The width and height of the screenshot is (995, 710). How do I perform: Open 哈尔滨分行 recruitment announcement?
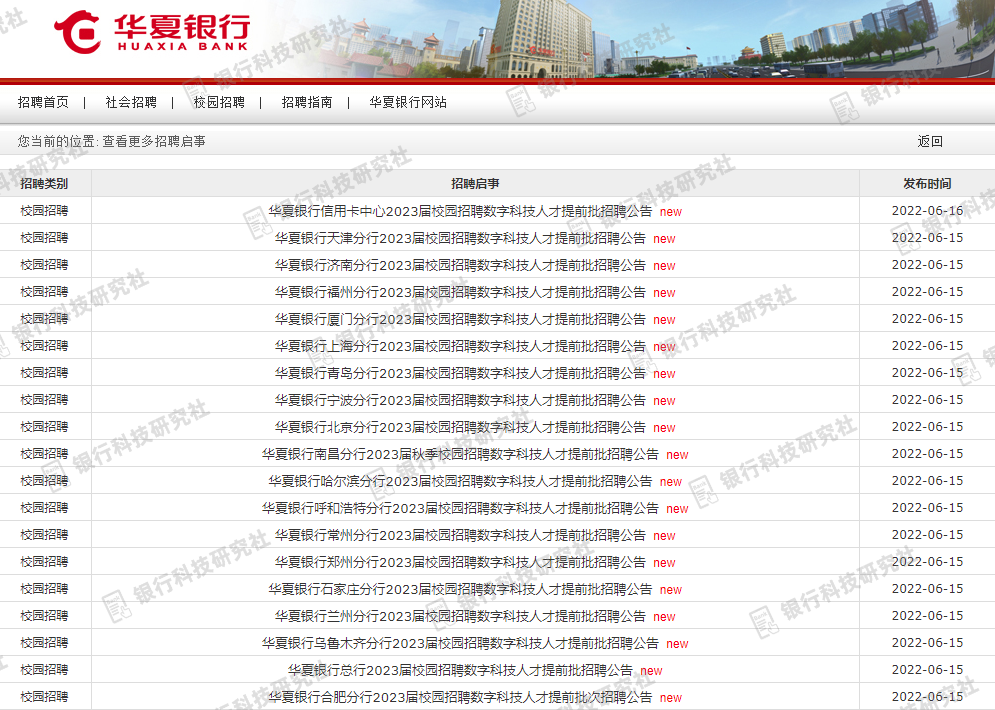point(460,481)
